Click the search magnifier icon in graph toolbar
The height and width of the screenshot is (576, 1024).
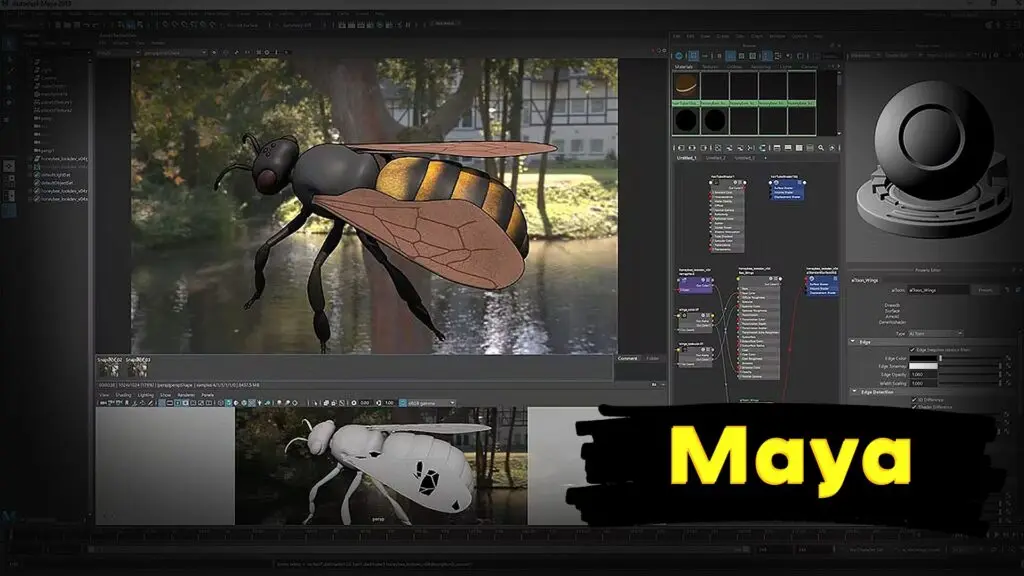tap(821, 148)
